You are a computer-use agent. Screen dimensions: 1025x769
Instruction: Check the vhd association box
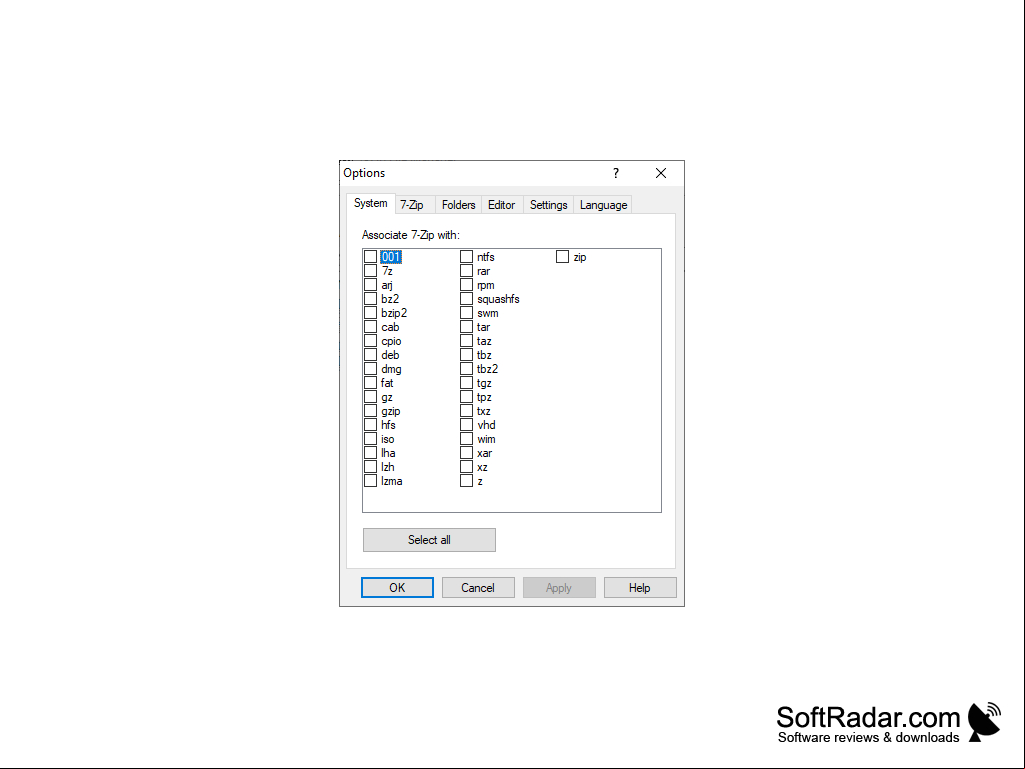click(x=467, y=425)
